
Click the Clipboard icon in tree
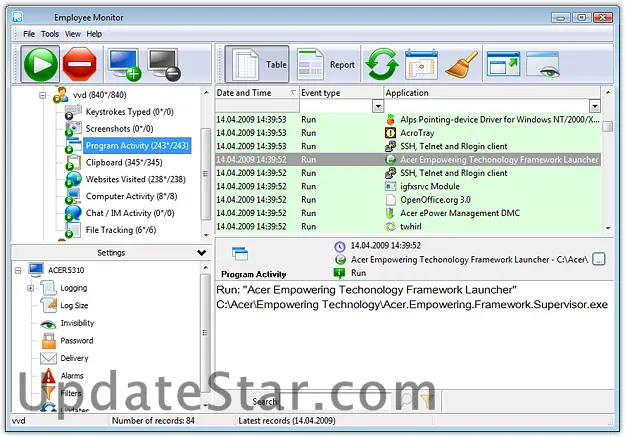pyautogui.click(x=73, y=162)
